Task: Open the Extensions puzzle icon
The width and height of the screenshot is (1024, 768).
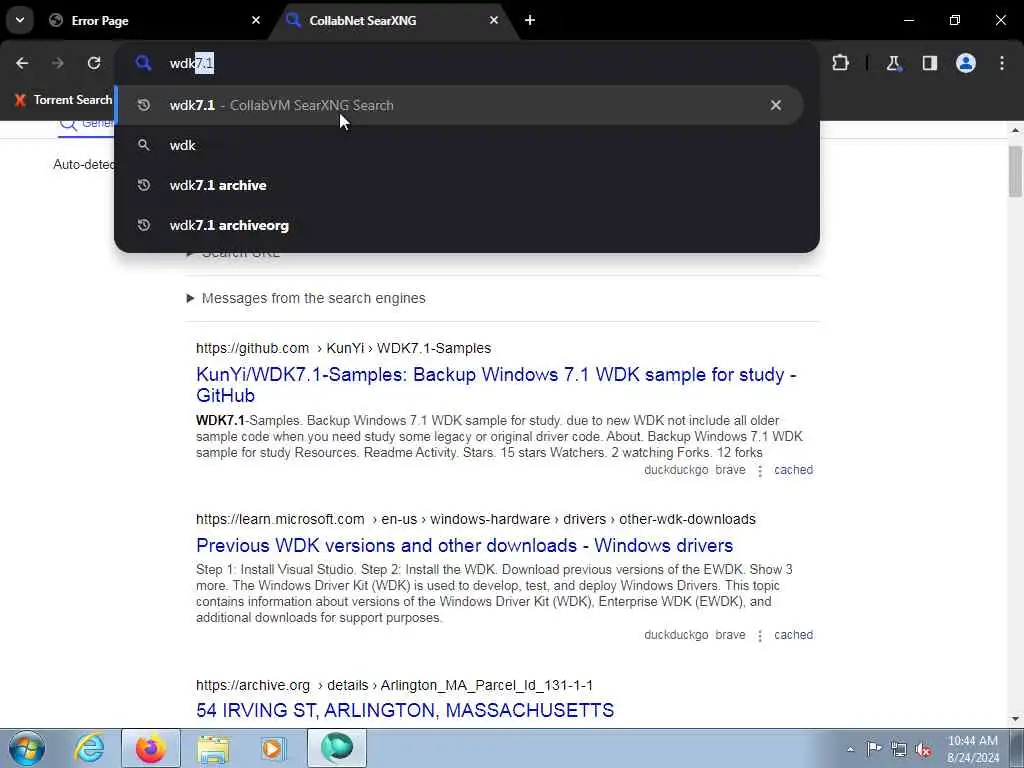Action: point(840,63)
